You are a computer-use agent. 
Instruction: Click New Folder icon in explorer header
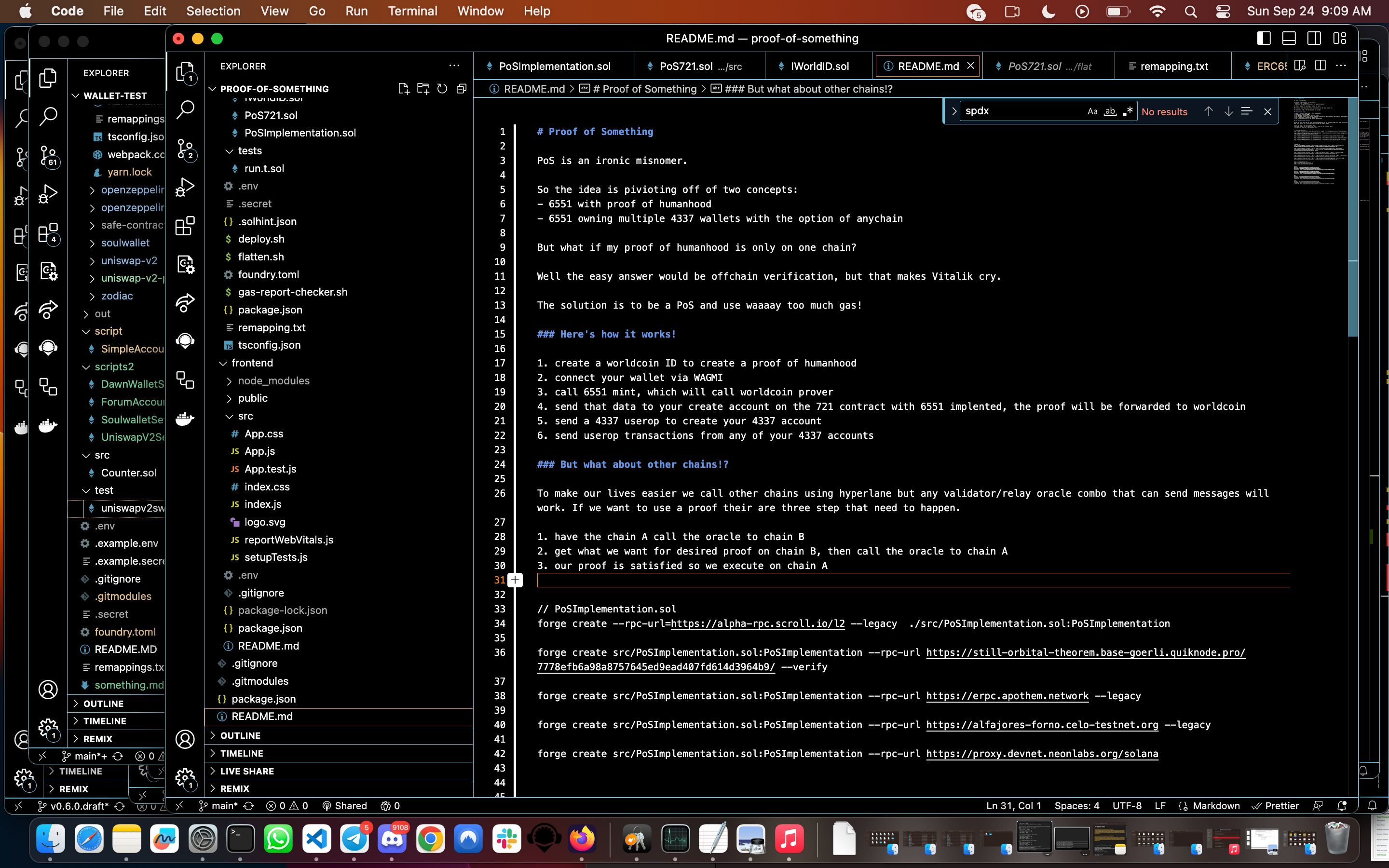click(x=423, y=88)
